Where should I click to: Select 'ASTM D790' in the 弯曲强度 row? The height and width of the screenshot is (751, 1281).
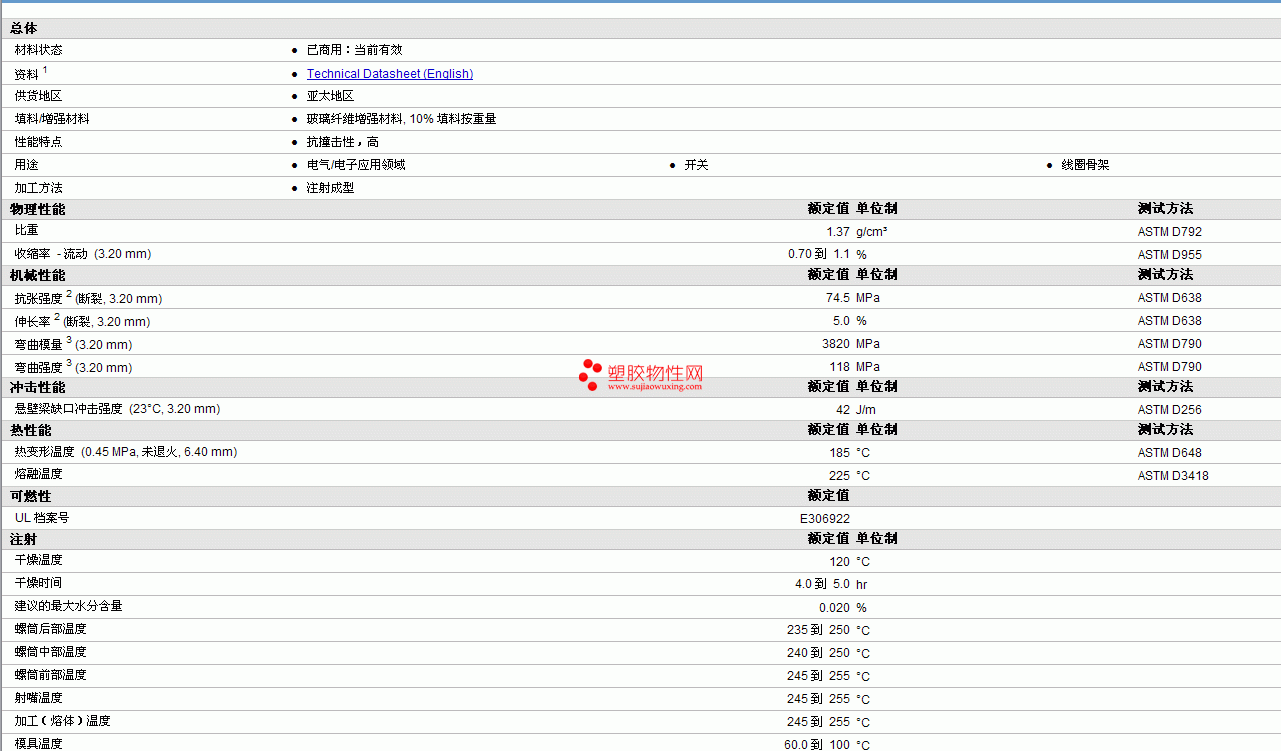coord(1170,367)
